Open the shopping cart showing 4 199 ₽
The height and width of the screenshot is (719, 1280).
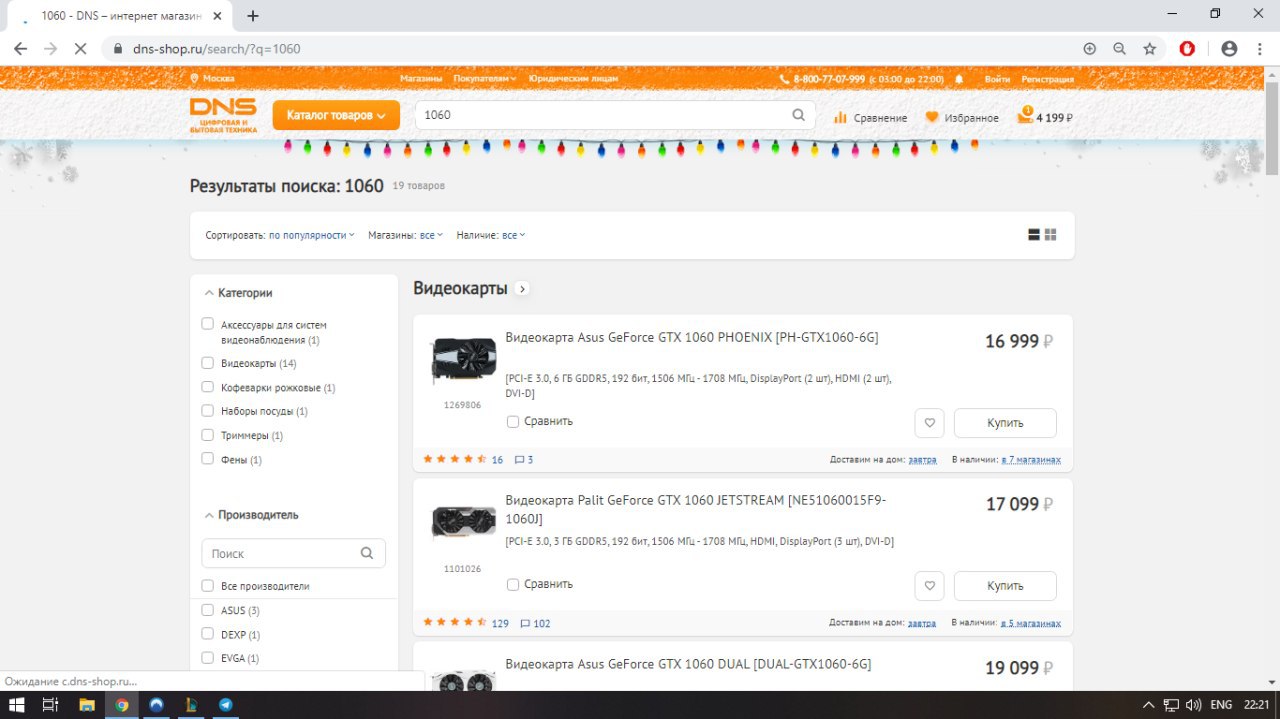[x=1045, y=116]
